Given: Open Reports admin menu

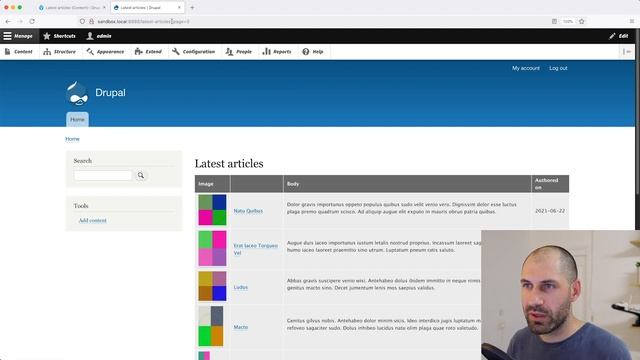Looking at the screenshot, I should click(277, 52).
